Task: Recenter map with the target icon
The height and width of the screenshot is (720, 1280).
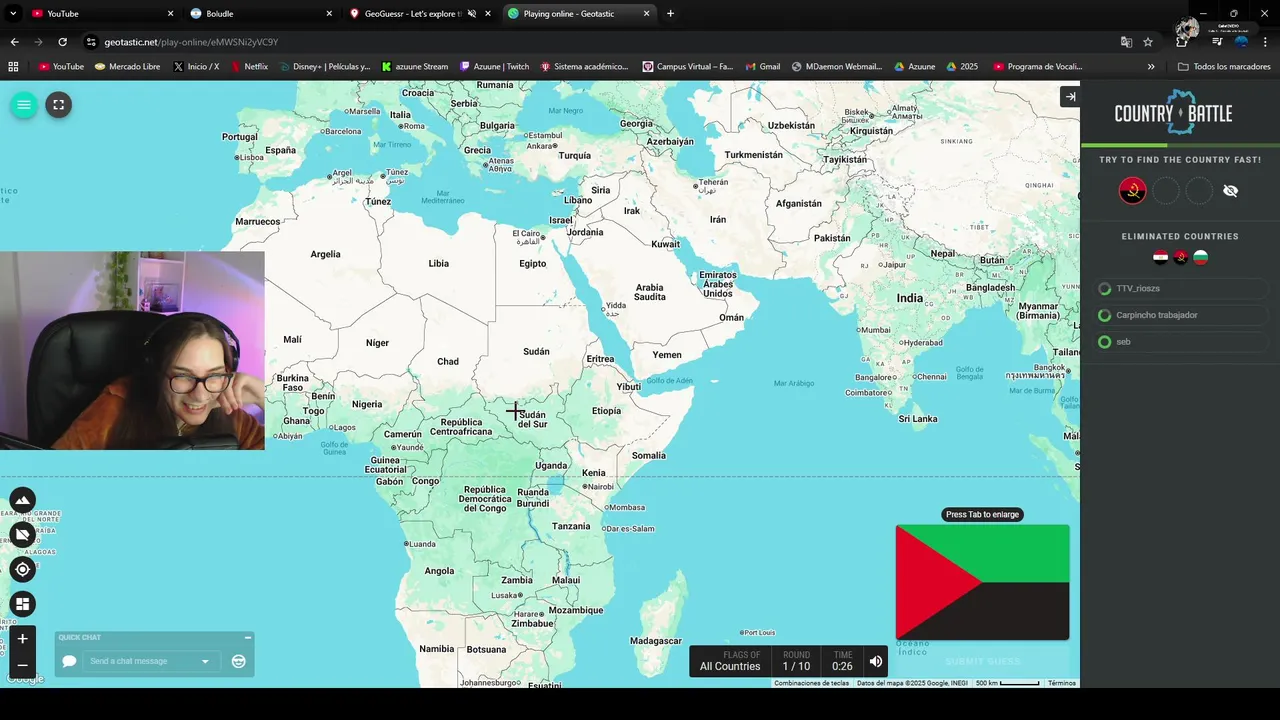Action: tap(22, 569)
